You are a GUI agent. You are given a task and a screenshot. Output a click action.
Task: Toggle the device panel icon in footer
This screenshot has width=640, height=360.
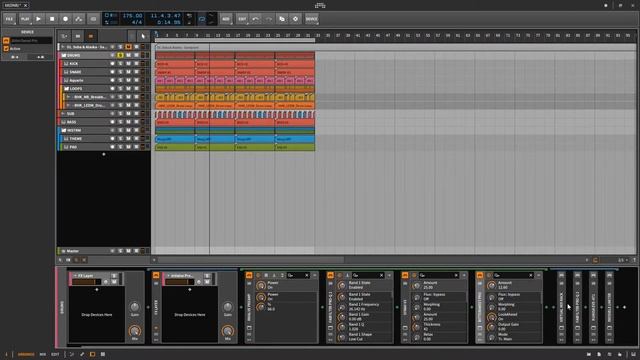pyautogui.click(x=92, y=354)
